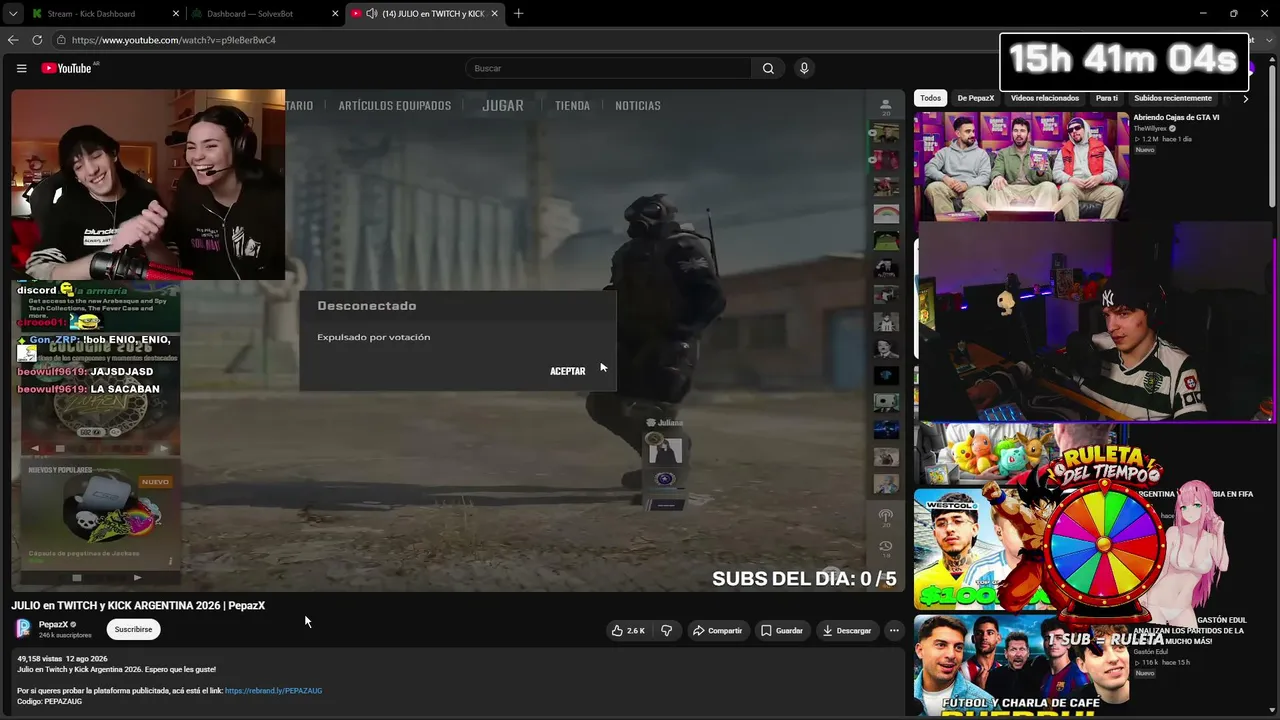Click the 246 k suscriptores text
This screenshot has width=1280, height=720.
65,636
